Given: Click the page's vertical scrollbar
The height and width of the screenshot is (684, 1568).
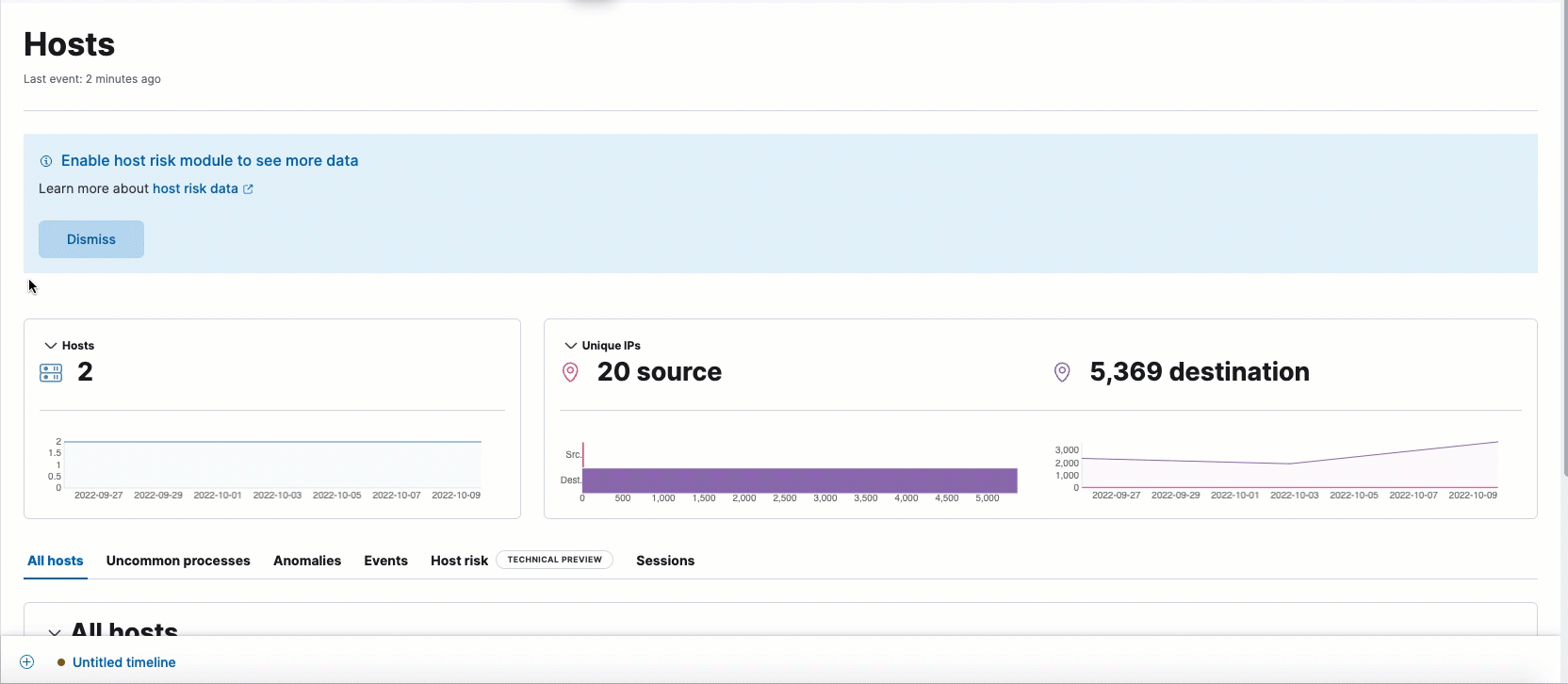Looking at the screenshot, I should pos(1564,283).
